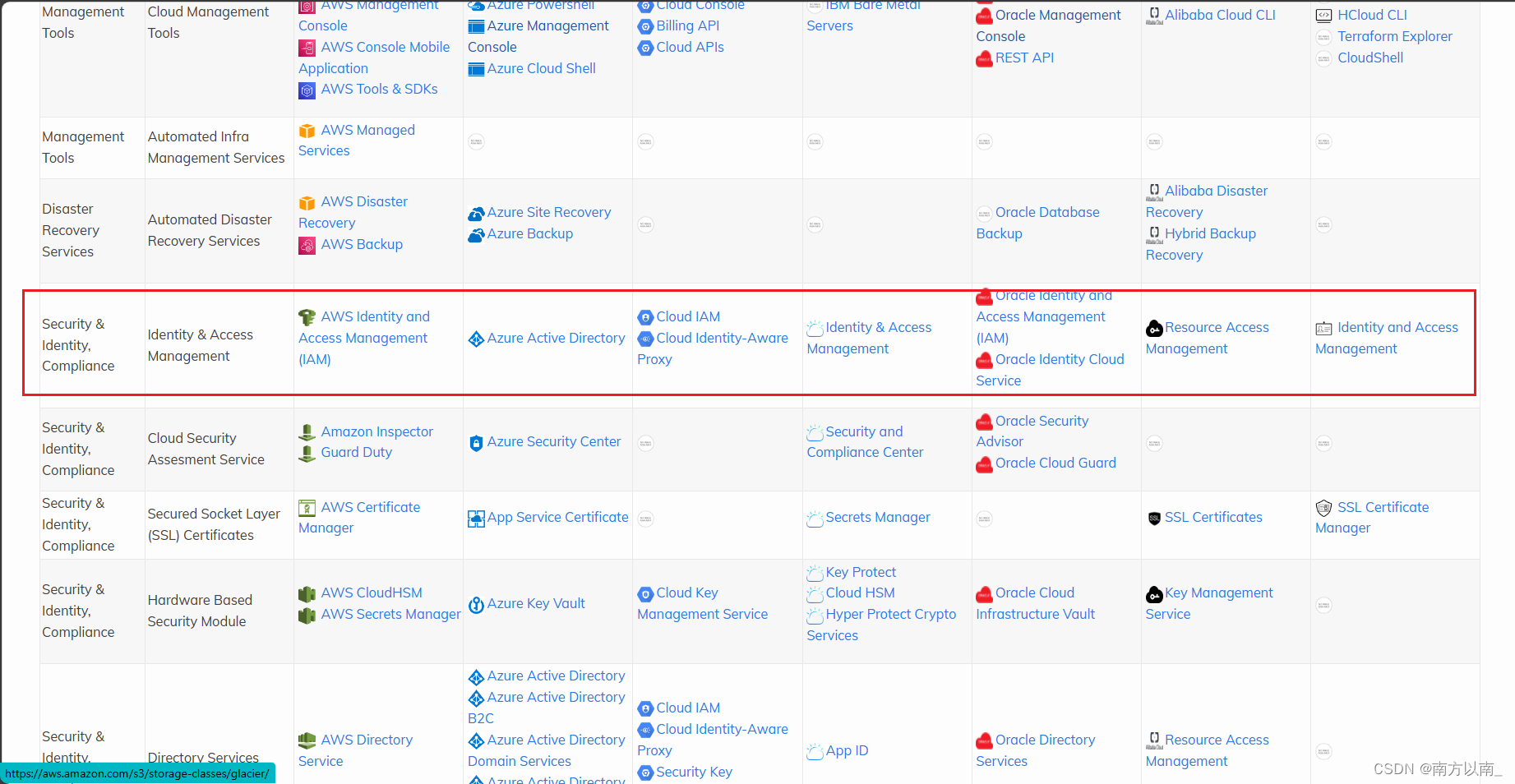Select the 'Cloud Security Assesment Service' cell
The height and width of the screenshot is (784, 1515).
(x=219, y=449)
